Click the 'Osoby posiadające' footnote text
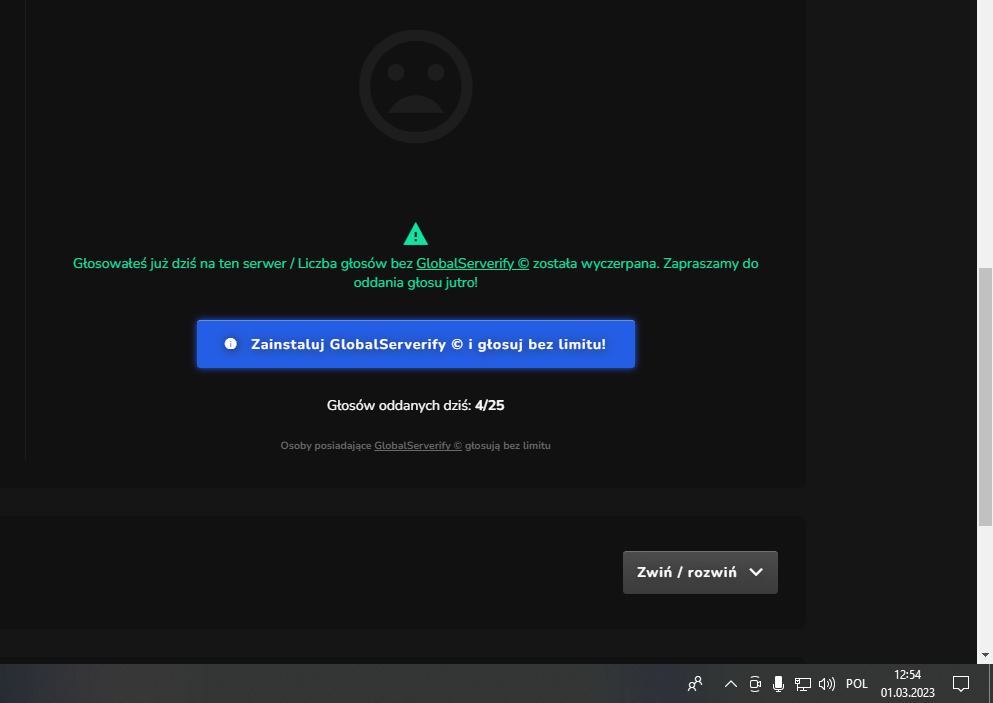 tap(326, 446)
